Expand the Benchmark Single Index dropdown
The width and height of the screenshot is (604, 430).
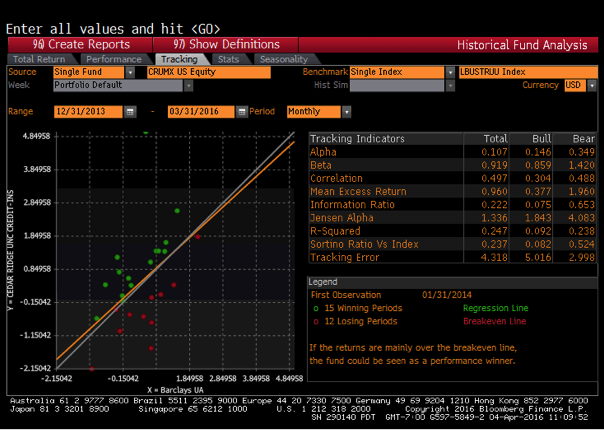click(x=447, y=73)
